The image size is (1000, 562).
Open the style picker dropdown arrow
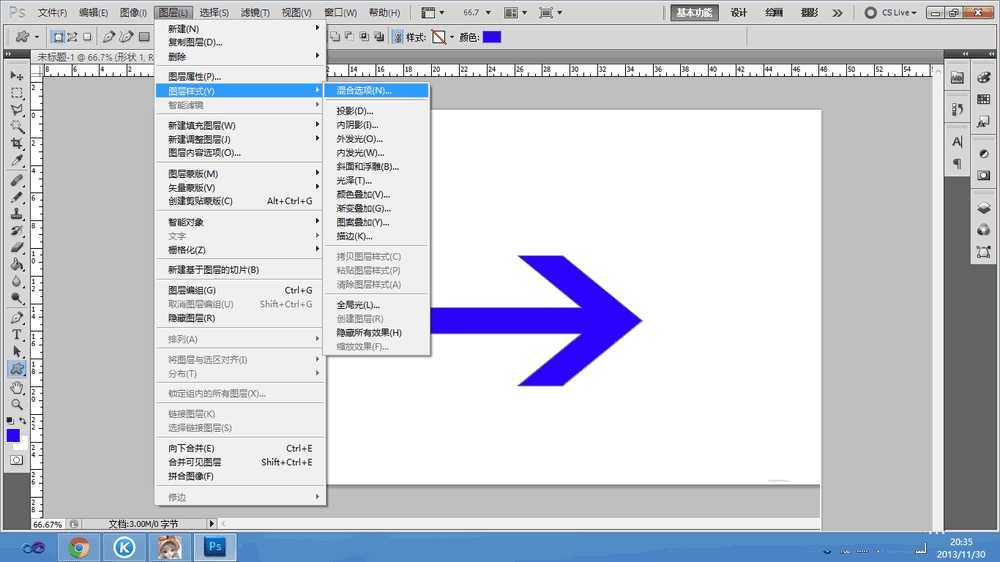(451, 37)
